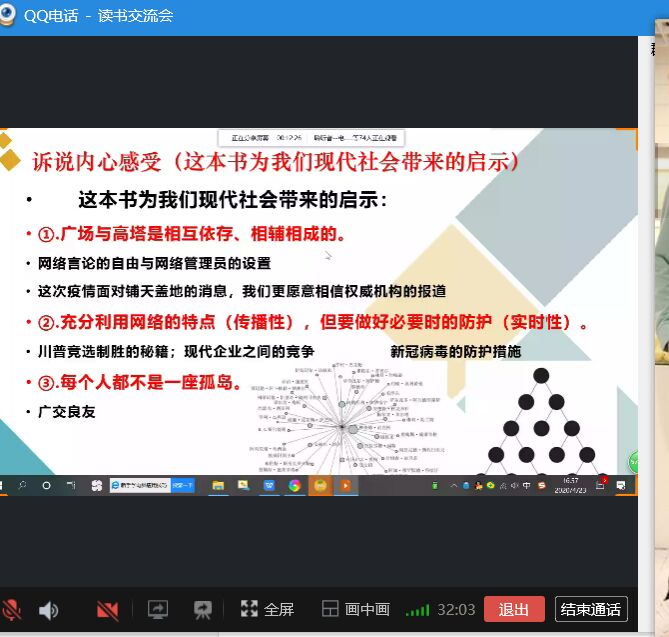
Task: Click the shared-screen status bar above slide
Action: point(318,139)
